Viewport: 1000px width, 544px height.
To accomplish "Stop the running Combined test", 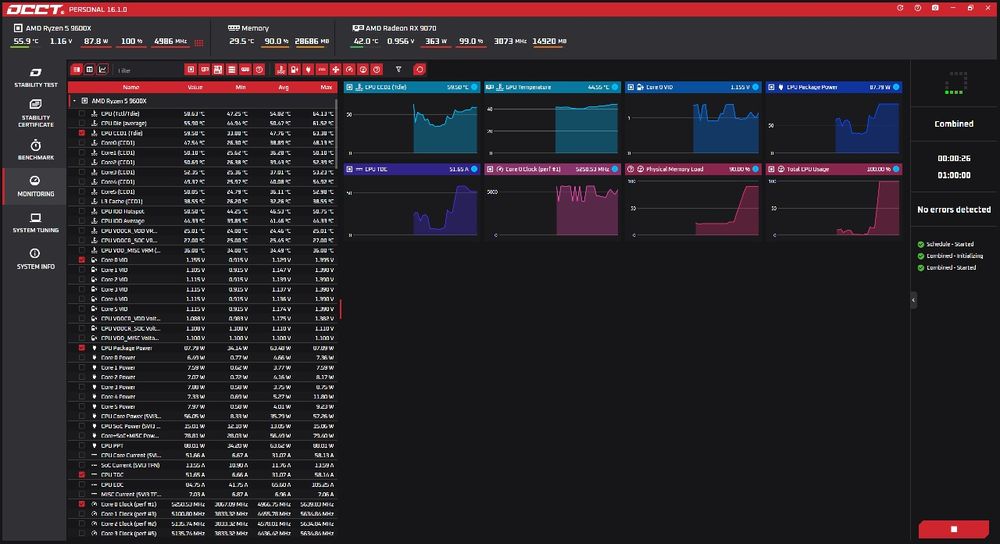I will click(x=953, y=529).
